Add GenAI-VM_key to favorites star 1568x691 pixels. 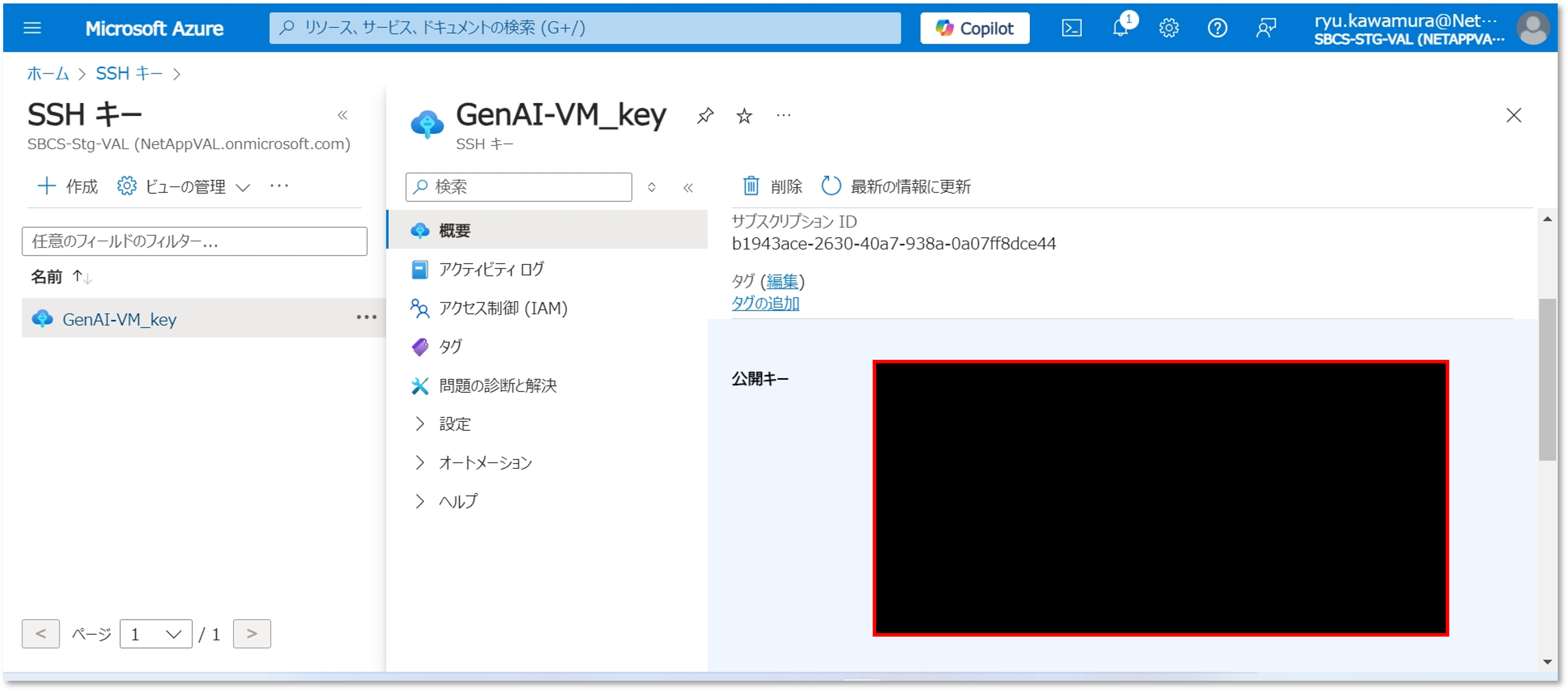tap(744, 115)
